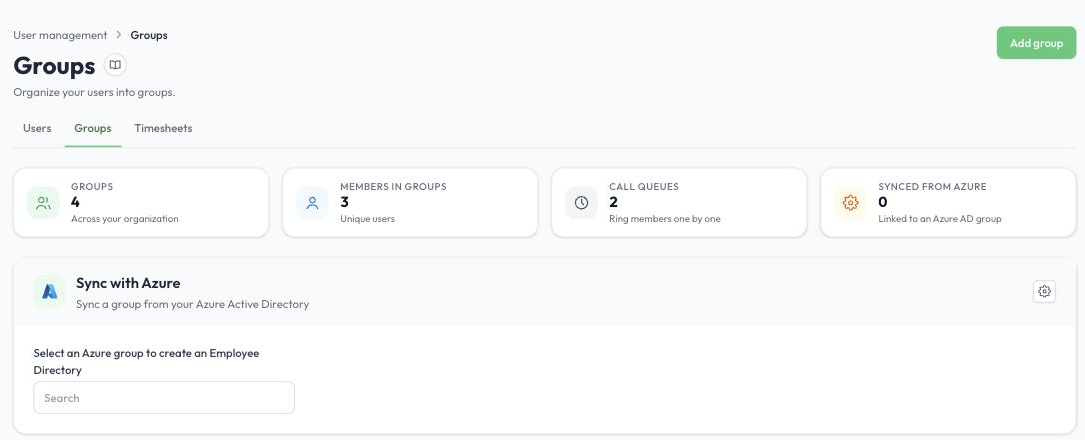Click the call queues count value 2
1085x440 pixels.
pyautogui.click(x=614, y=202)
